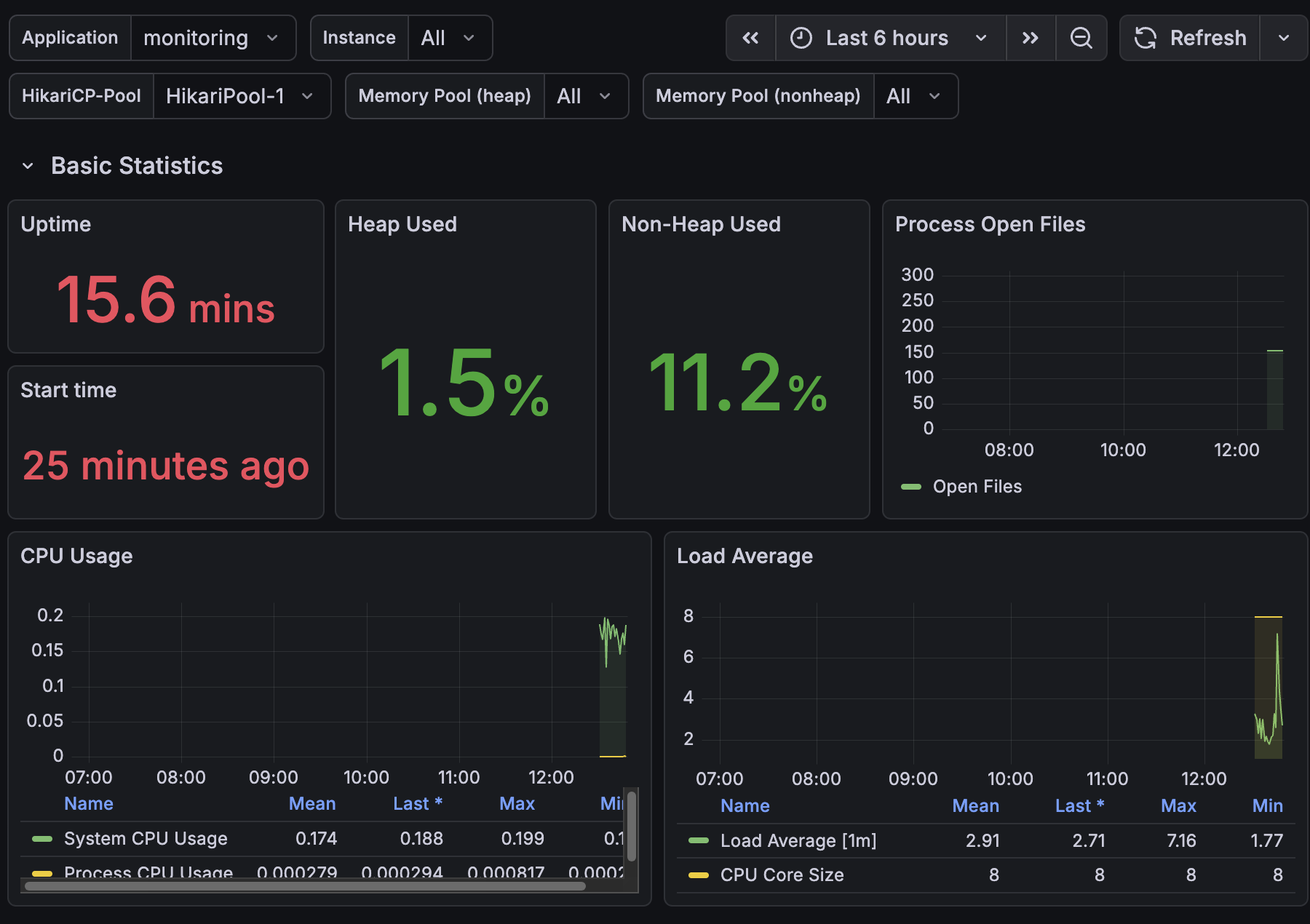Click the Refresh dashboard button

pyautogui.click(x=1191, y=38)
